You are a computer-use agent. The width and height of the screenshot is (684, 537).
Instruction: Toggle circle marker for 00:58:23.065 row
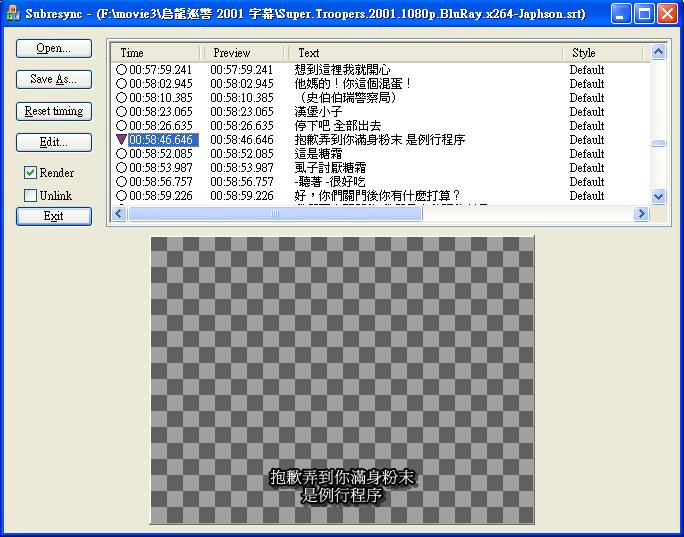(x=121, y=111)
